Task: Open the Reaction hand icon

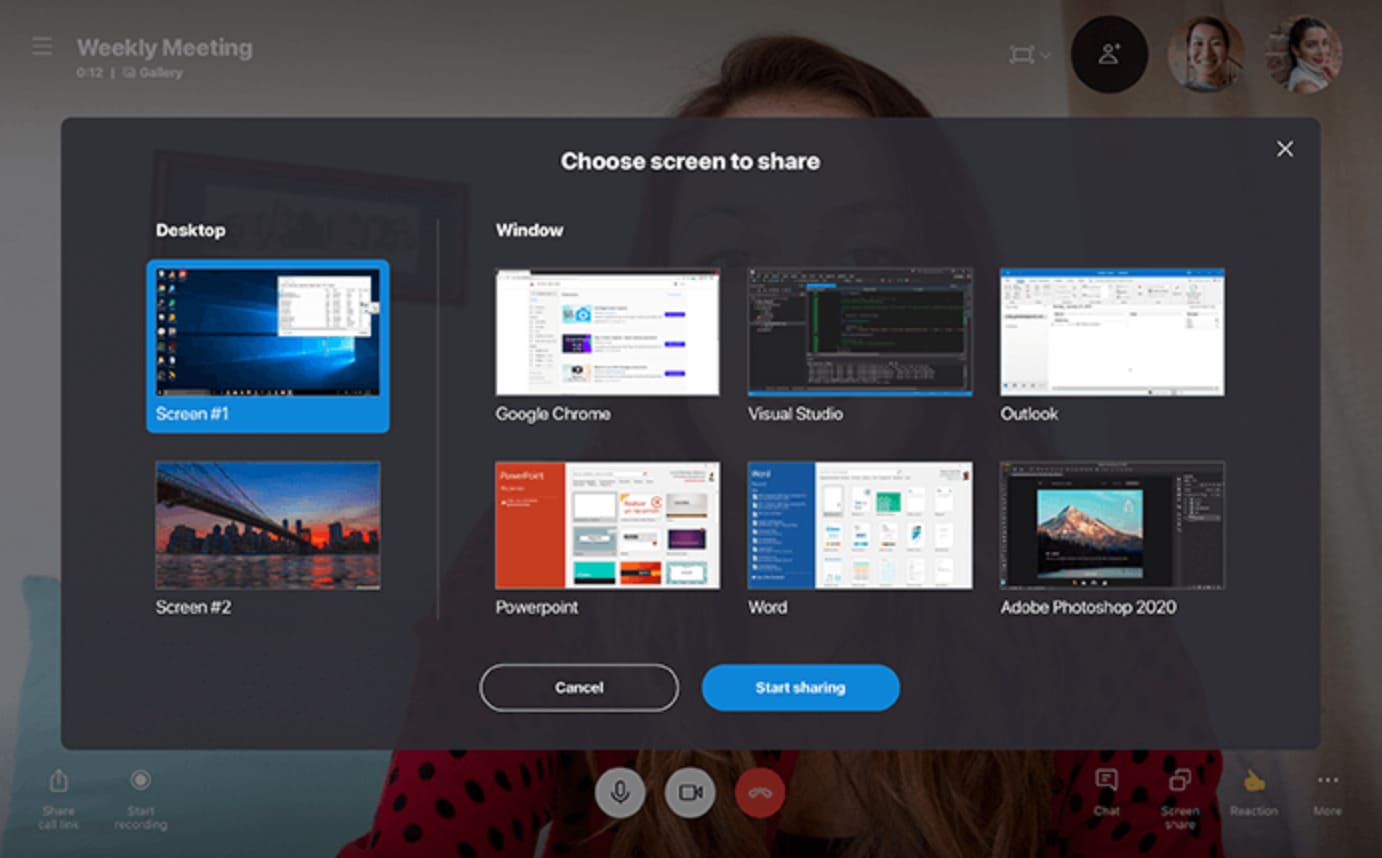Action: coord(1254,780)
